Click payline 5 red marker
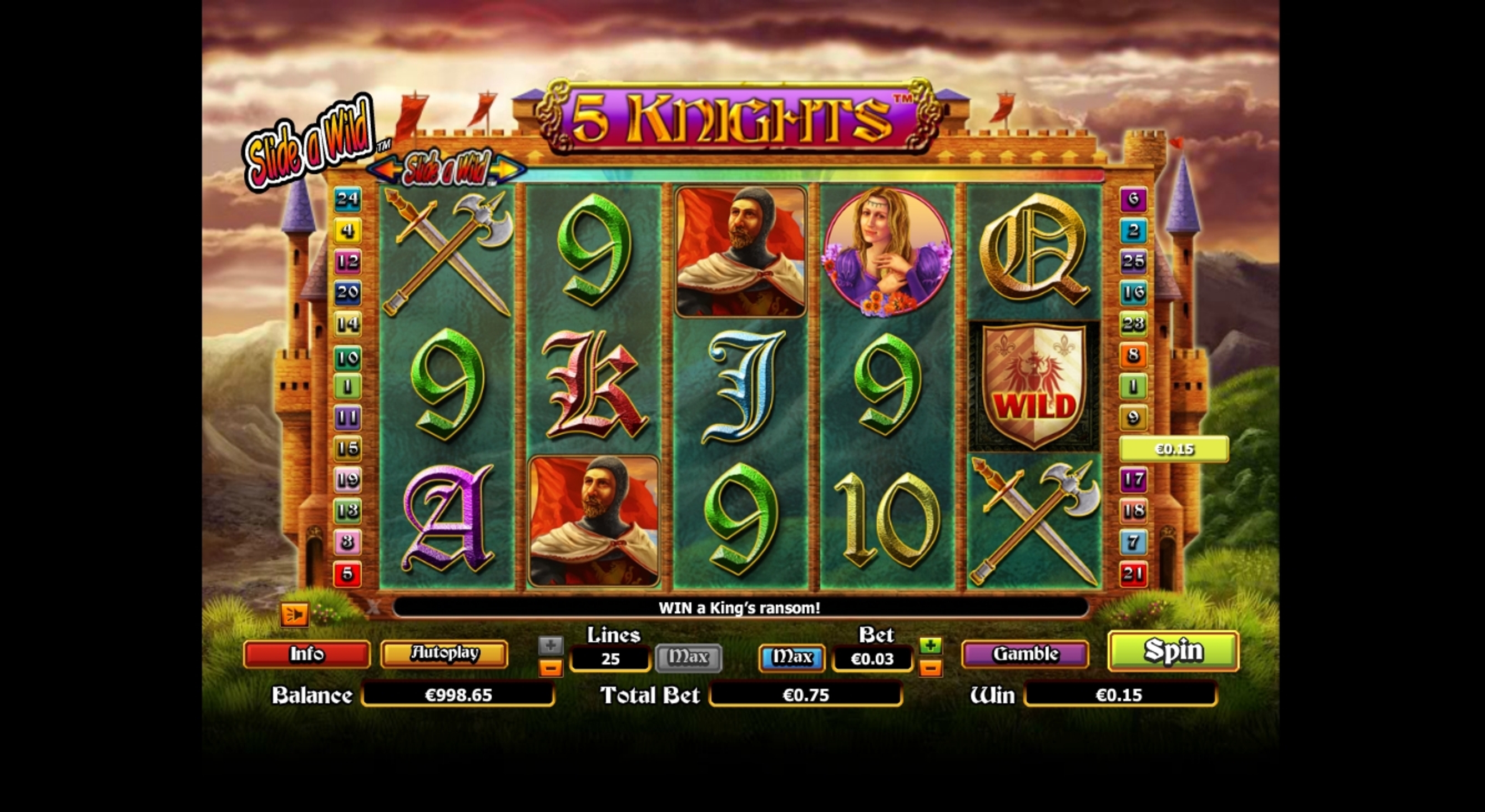Screen dimensions: 1485x812 pyautogui.click(x=347, y=574)
